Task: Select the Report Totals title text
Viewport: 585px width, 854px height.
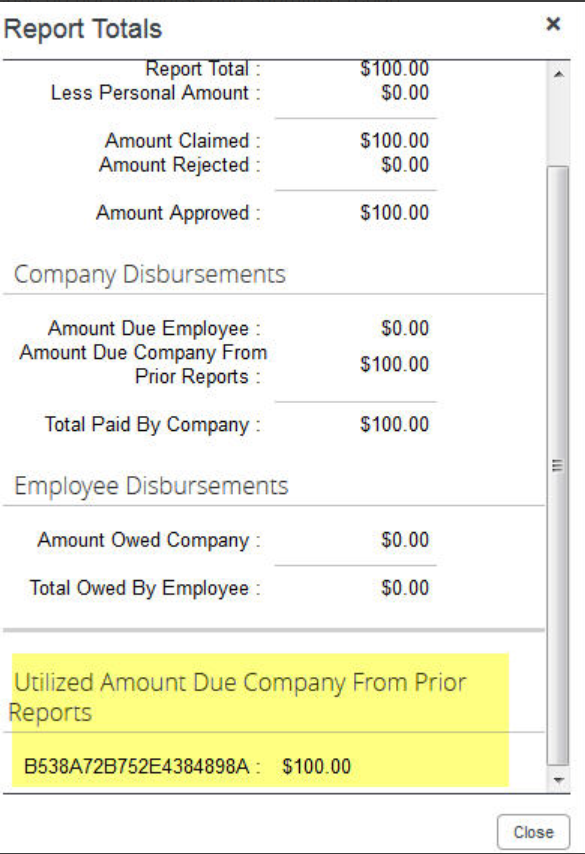Action: 83,28
